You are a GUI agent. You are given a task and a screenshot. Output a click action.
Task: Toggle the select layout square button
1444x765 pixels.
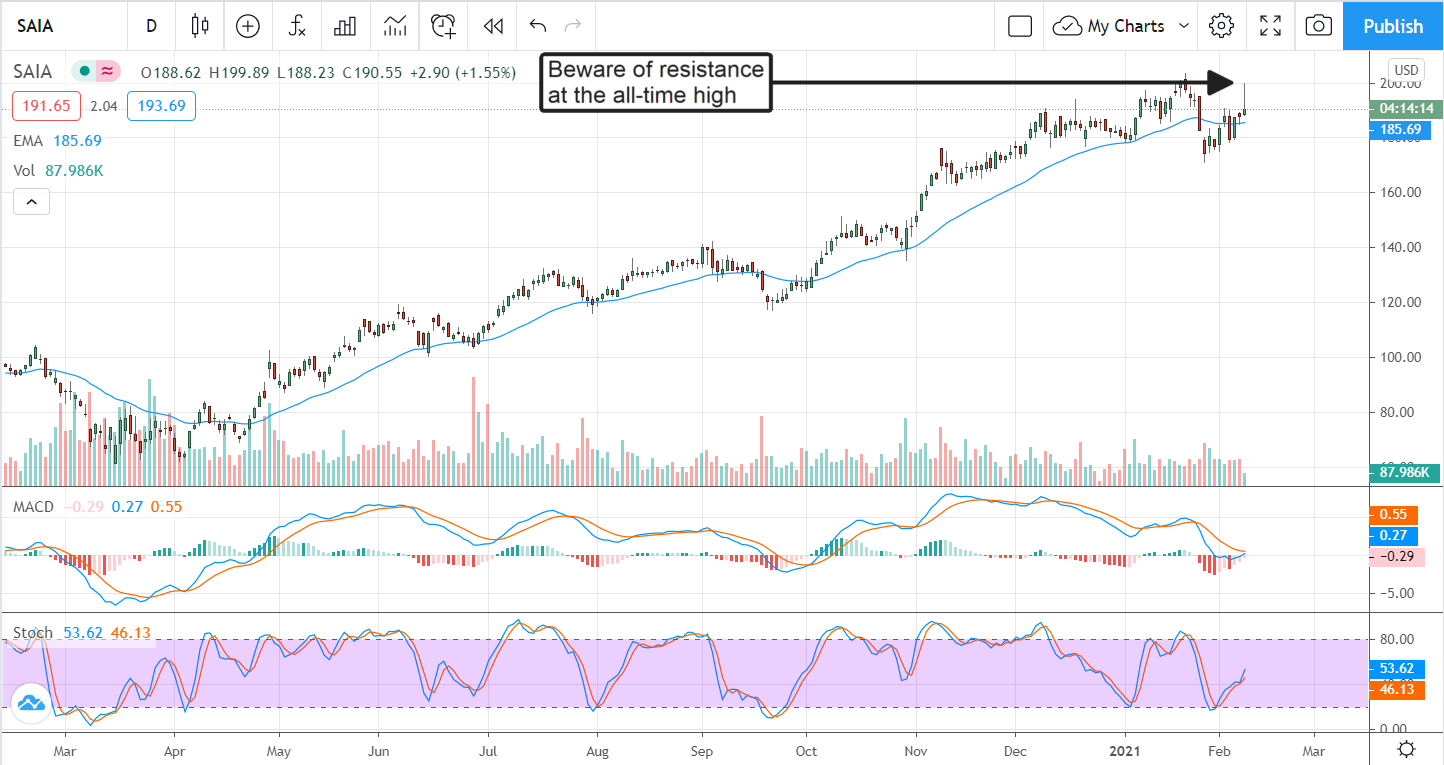pos(1020,26)
